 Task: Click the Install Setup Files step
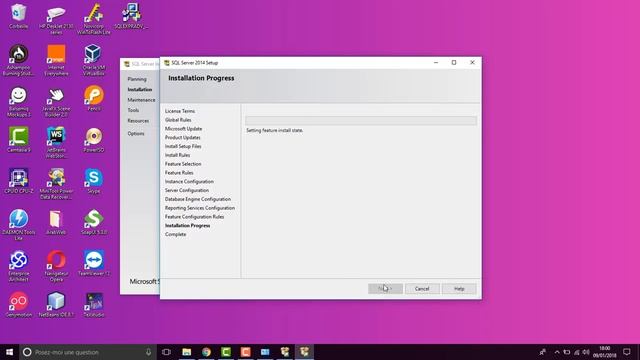point(183,146)
